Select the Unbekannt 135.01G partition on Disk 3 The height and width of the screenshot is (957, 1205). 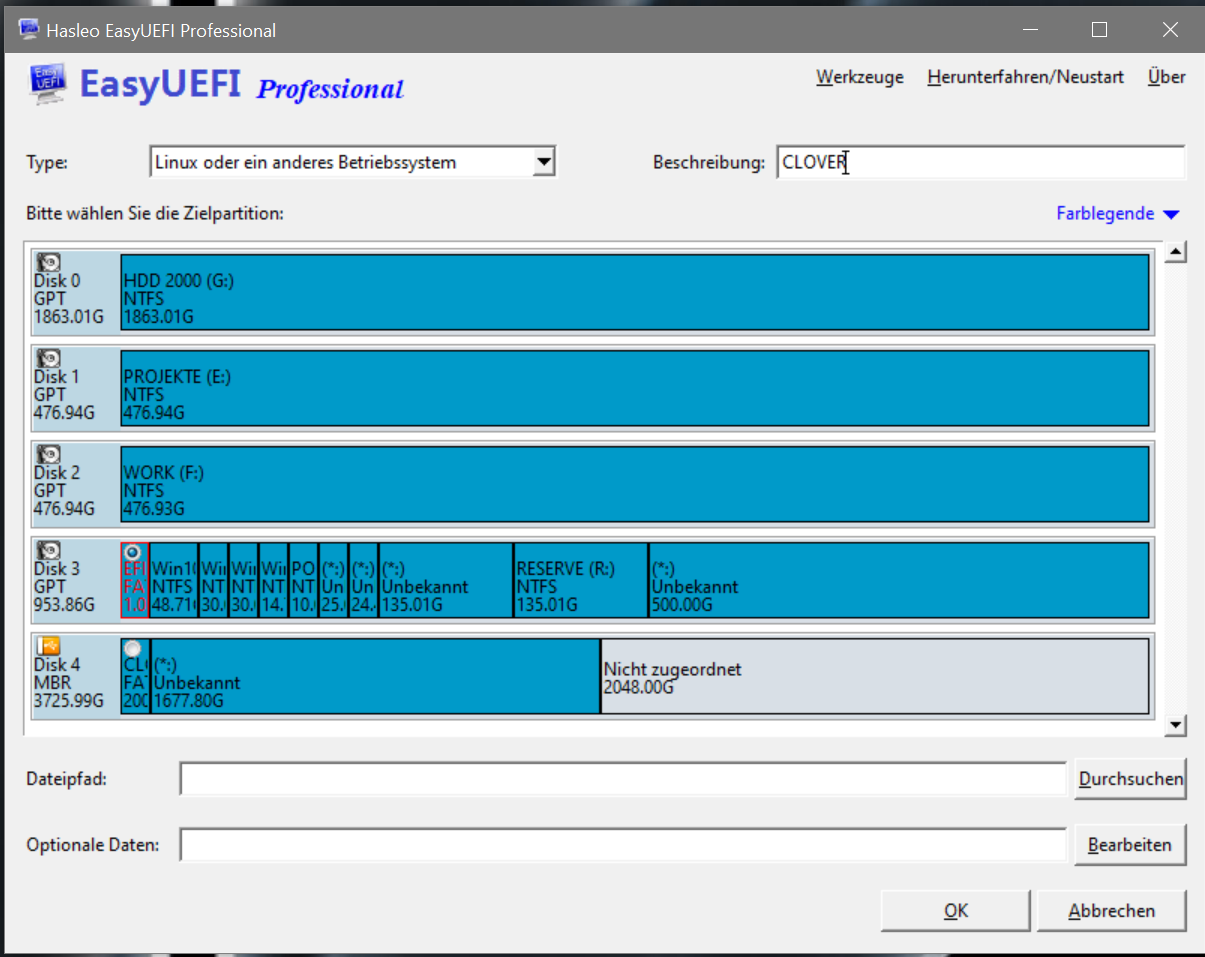[x=446, y=580]
